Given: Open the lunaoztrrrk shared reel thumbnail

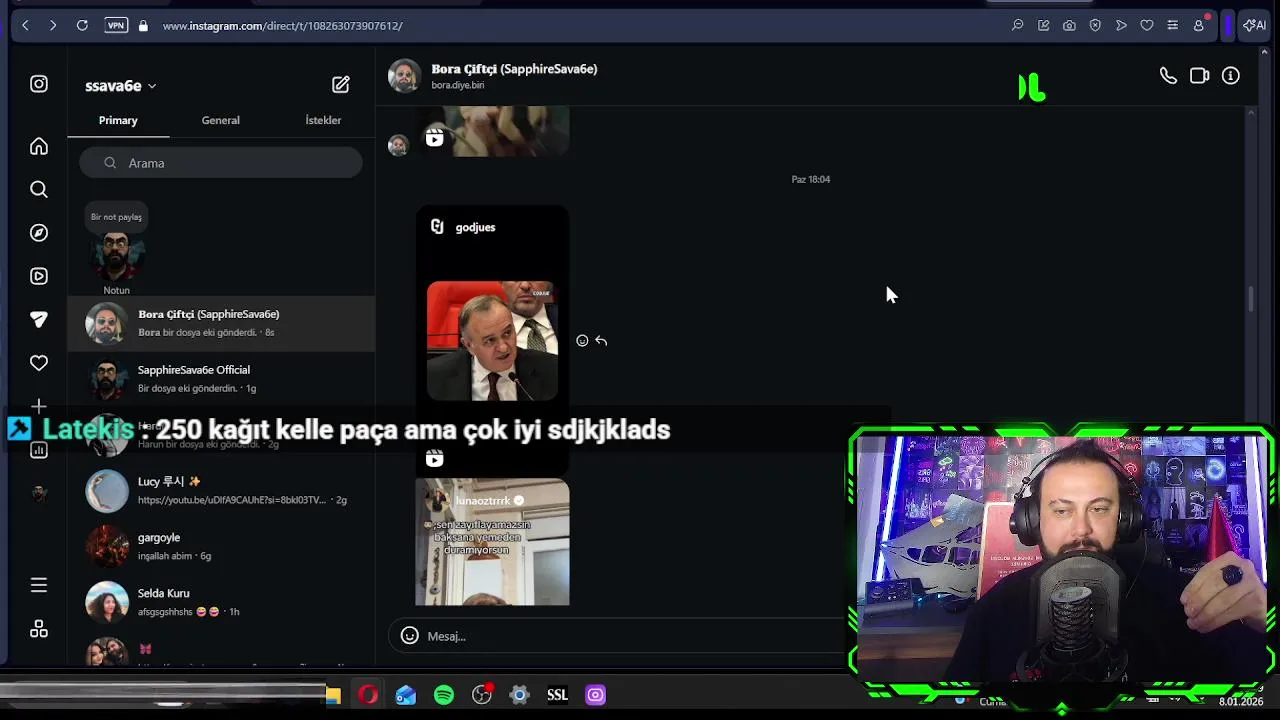Looking at the screenshot, I should point(492,542).
